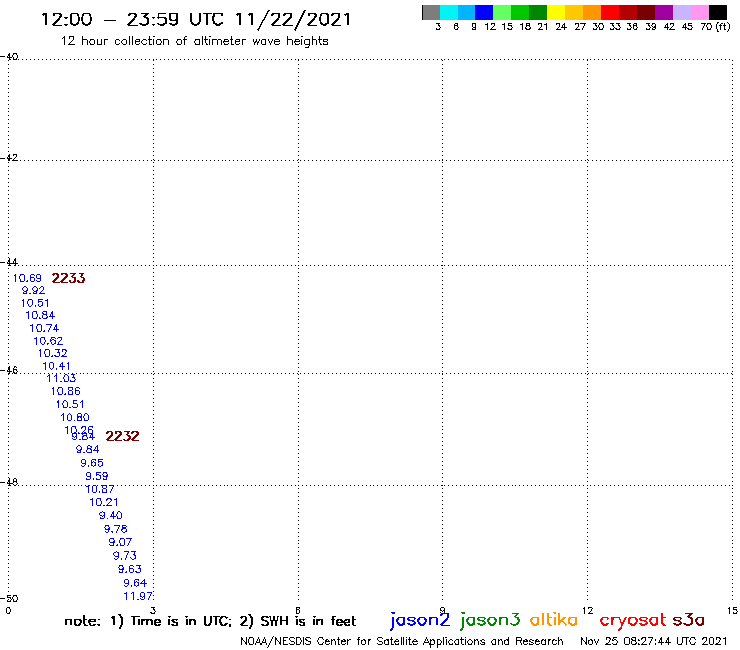Screen dimensions: 740x650
Task: Click the 9.65 wave height value
Action: [x=92, y=464]
